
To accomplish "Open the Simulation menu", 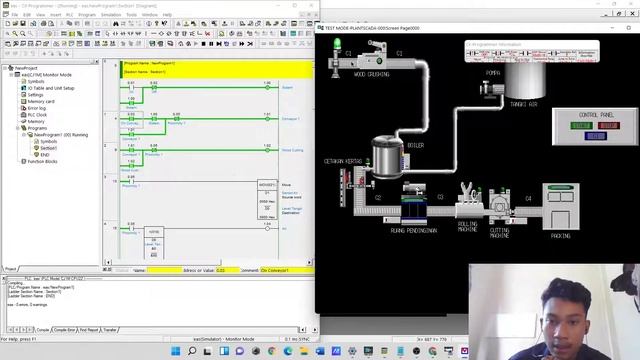I will tap(111, 15).
